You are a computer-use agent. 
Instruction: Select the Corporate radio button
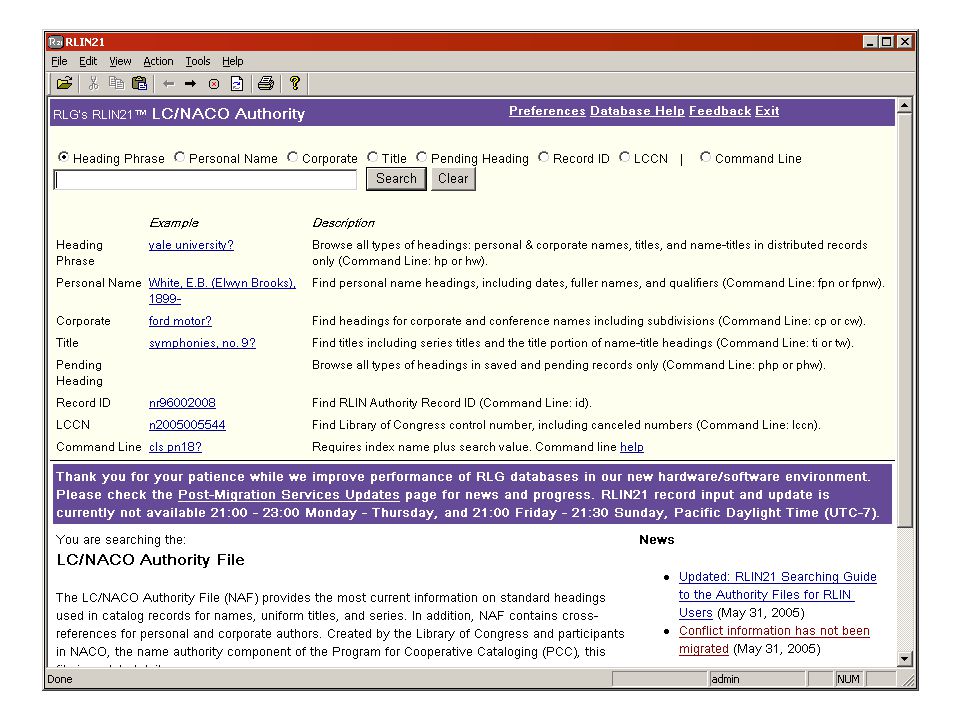pos(293,157)
